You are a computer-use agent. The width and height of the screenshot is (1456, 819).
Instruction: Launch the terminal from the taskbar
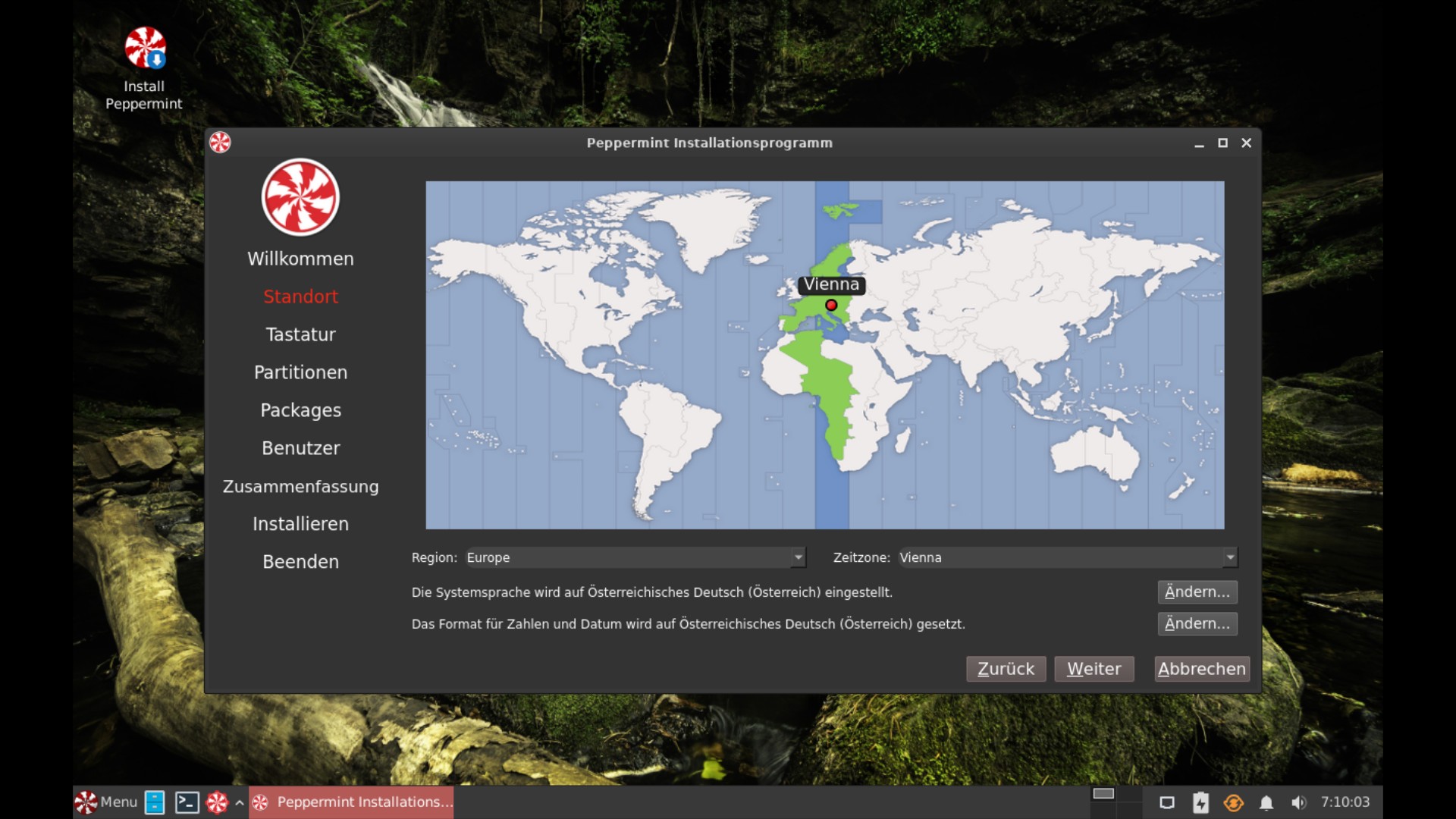tap(187, 802)
